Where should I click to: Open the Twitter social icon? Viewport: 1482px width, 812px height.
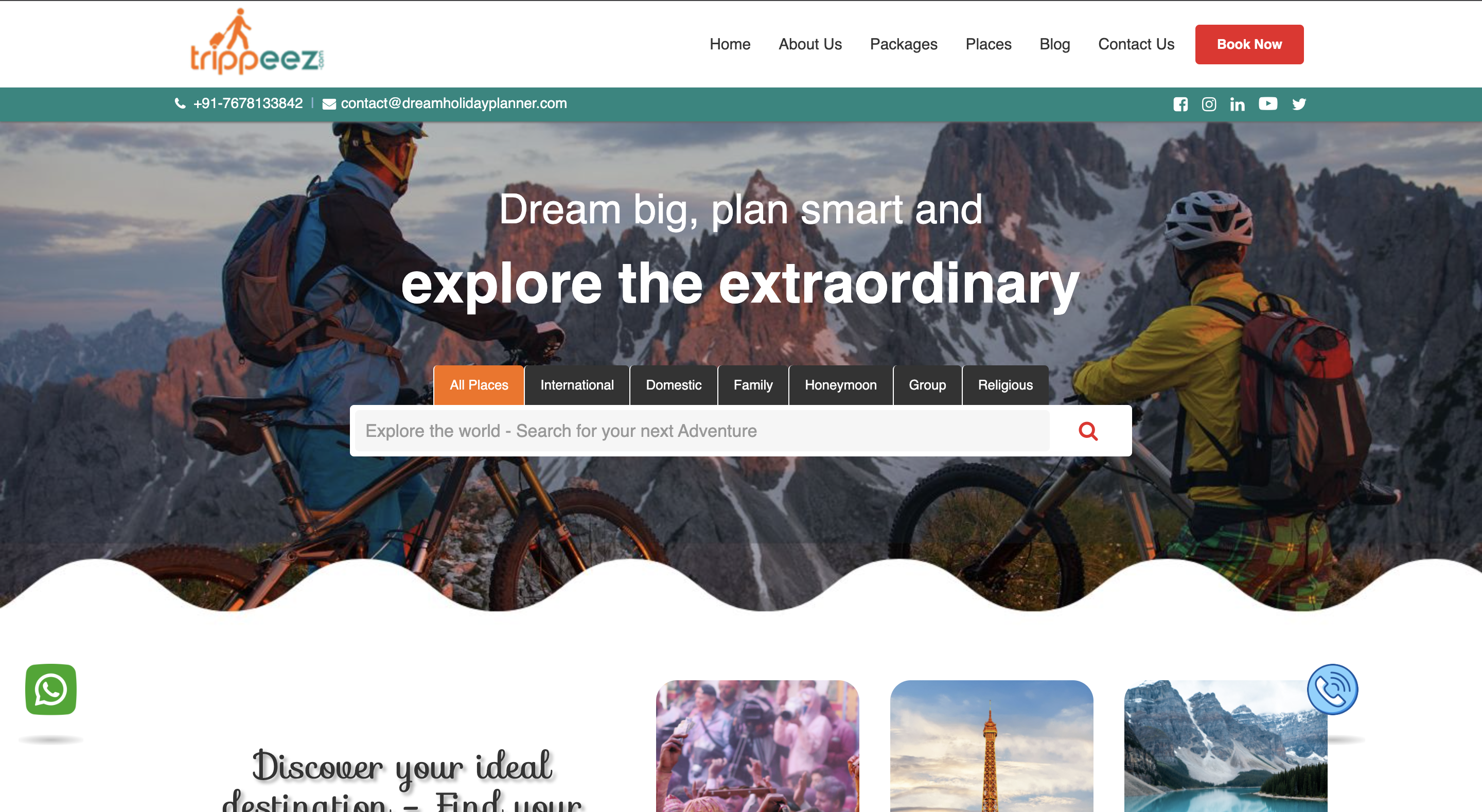(x=1299, y=104)
